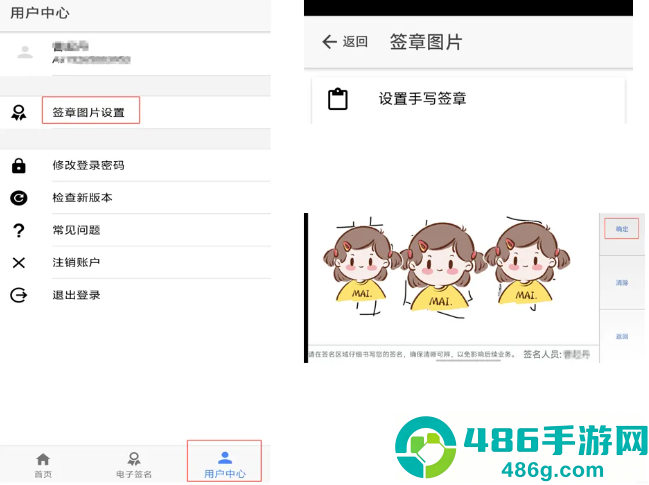Tap the back arrow beside 返回
The width and height of the screenshot is (649, 485).
[329, 42]
